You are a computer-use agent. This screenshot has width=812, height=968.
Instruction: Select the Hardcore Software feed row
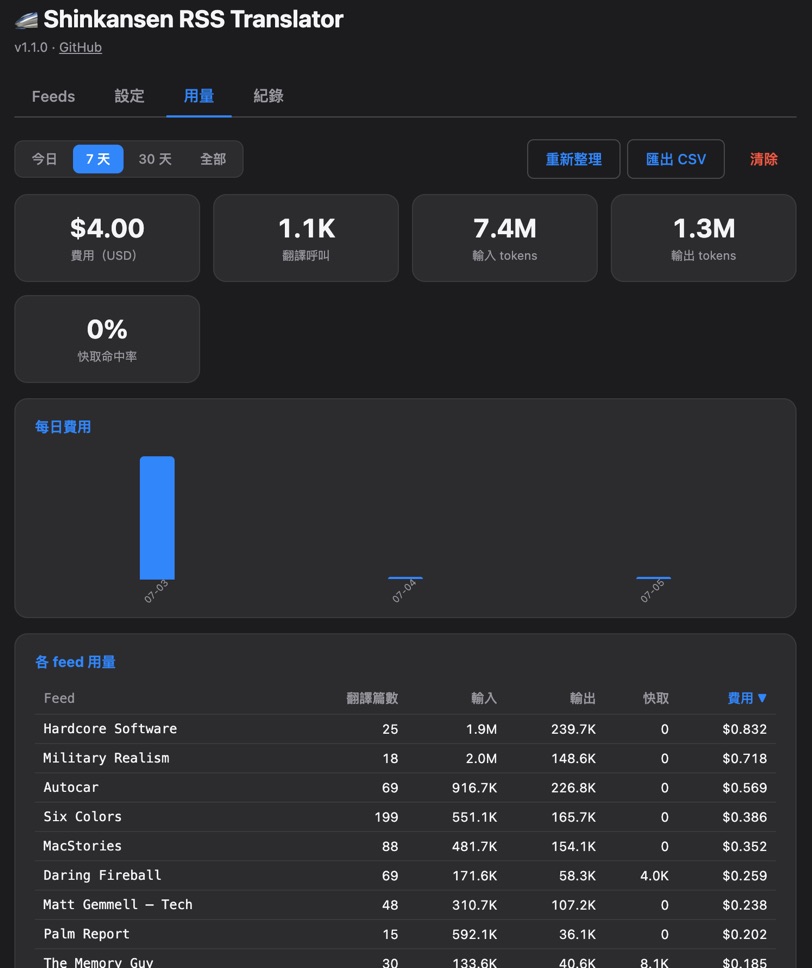click(x=405, y=729)
